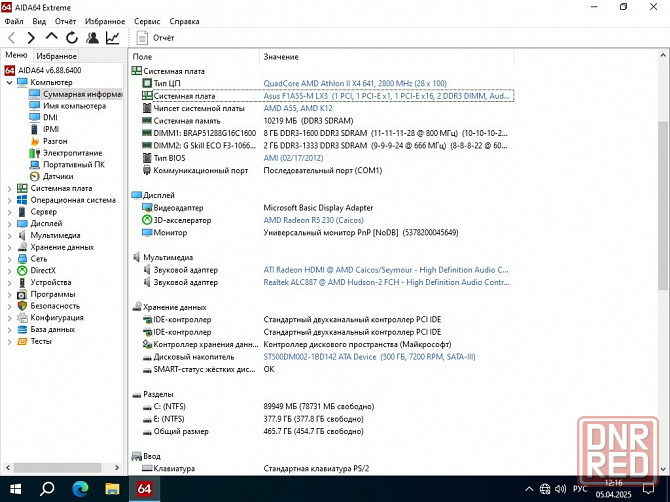
Task: Click the vertical scrollbar of the report
Action: (663, 206)
